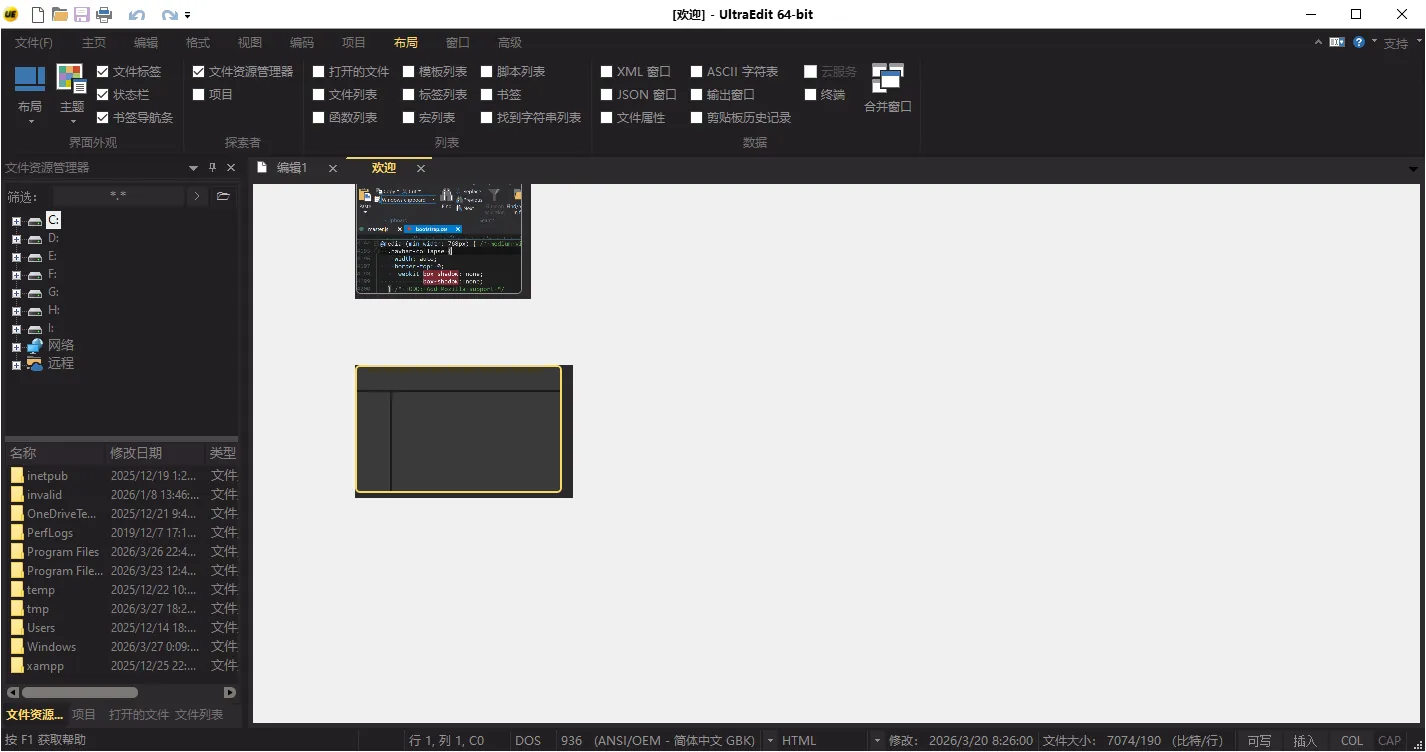Click the Undo arrow icon

136,15
